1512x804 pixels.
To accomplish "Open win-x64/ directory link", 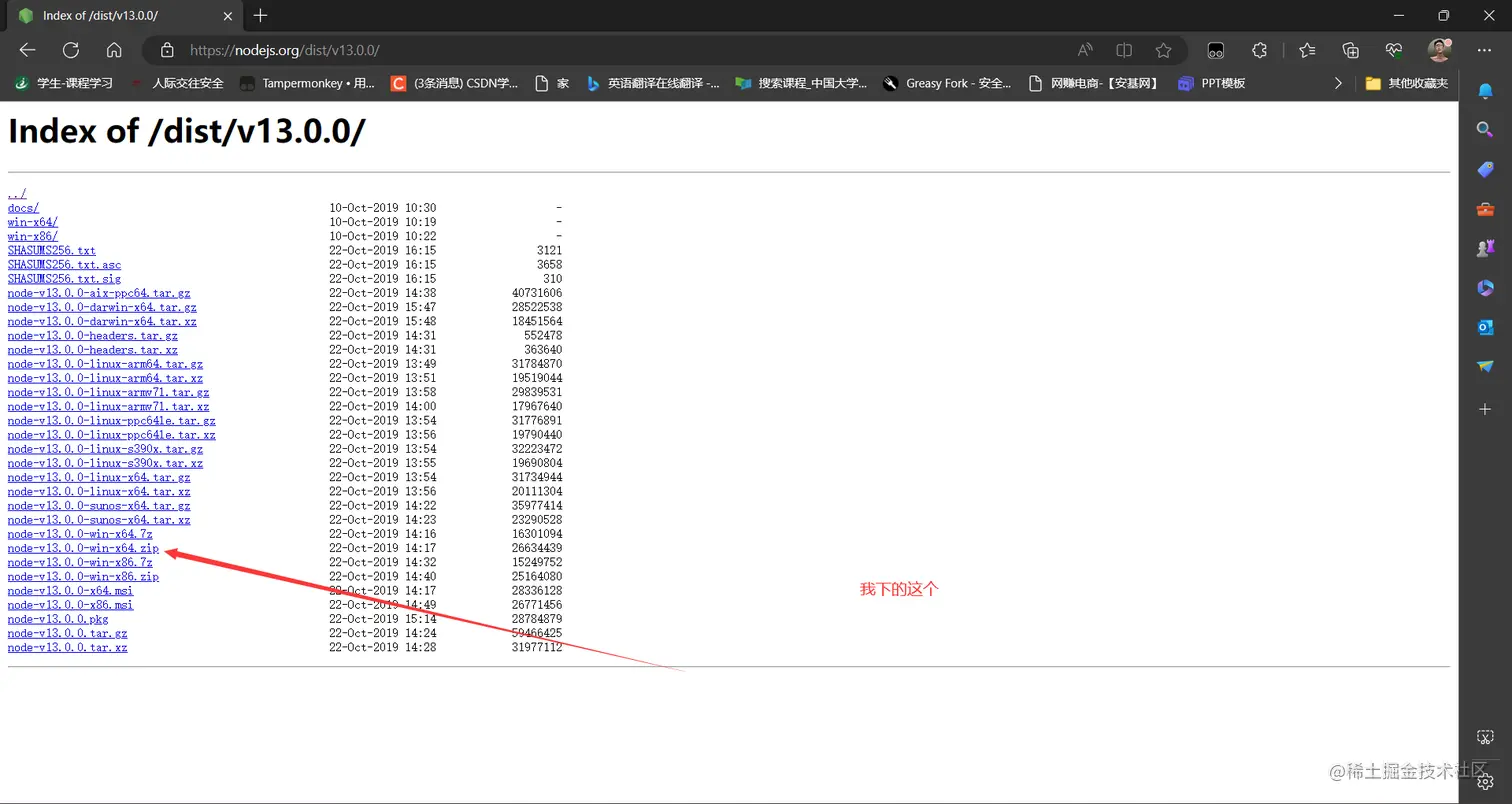I will (x=33, y=222).
